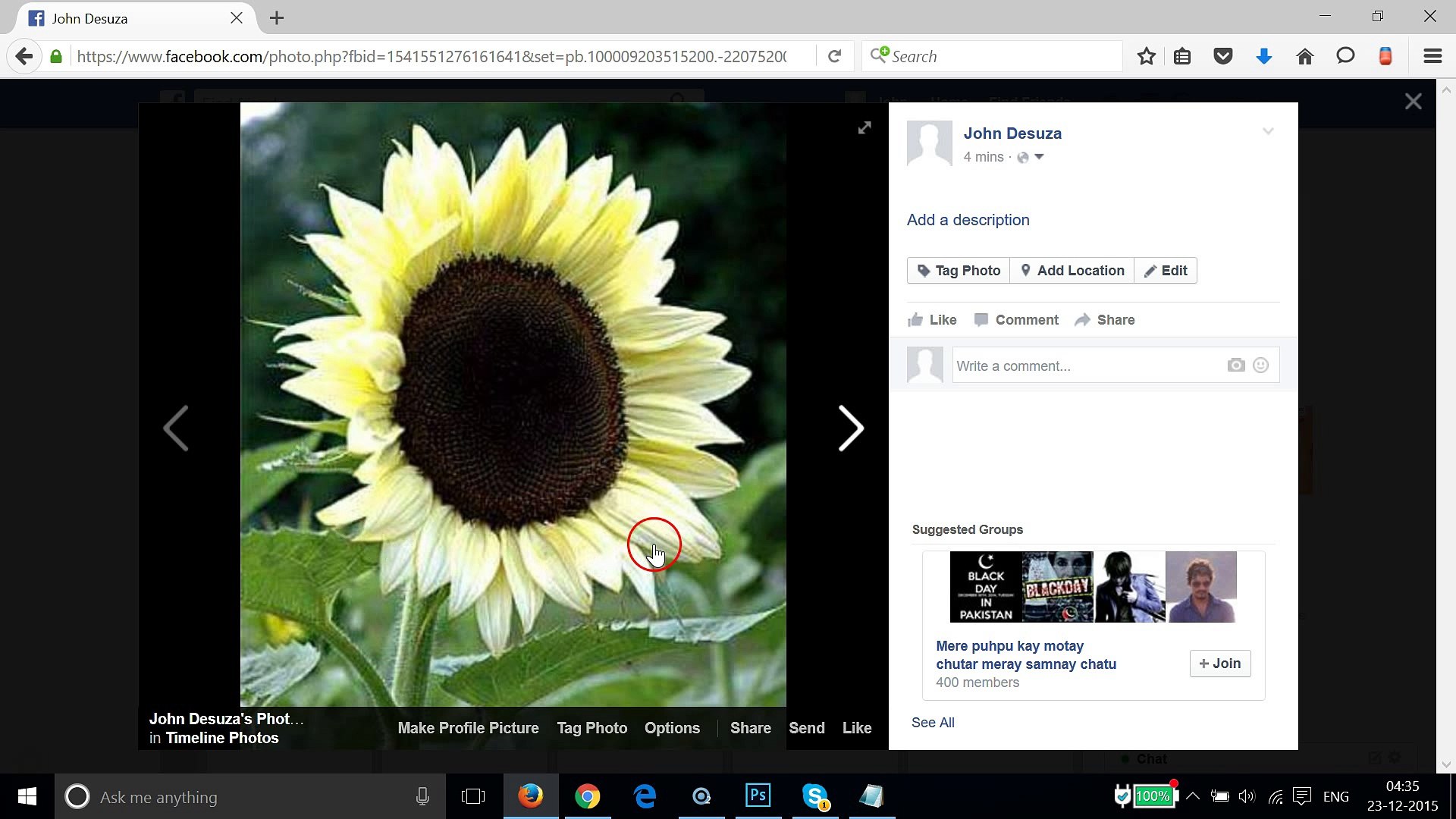The image size is (1456, 819).
Task: Click See All under Suggested Groups
Action: [x=932, y=722]
